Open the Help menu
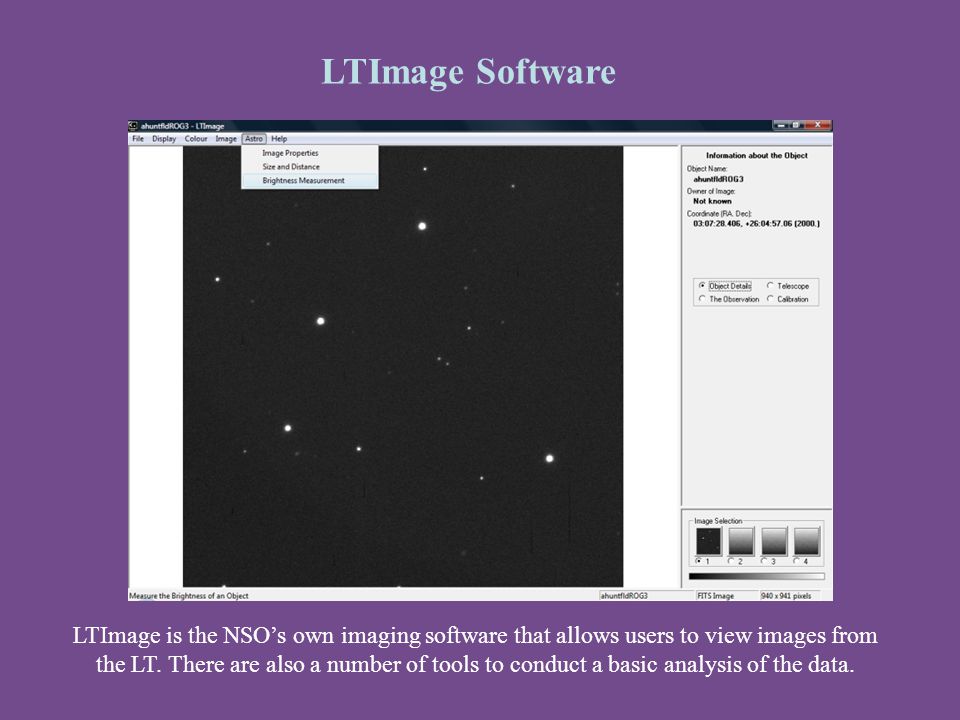The width and height of the screenshot is (960, 720). [x=279, y=139]
